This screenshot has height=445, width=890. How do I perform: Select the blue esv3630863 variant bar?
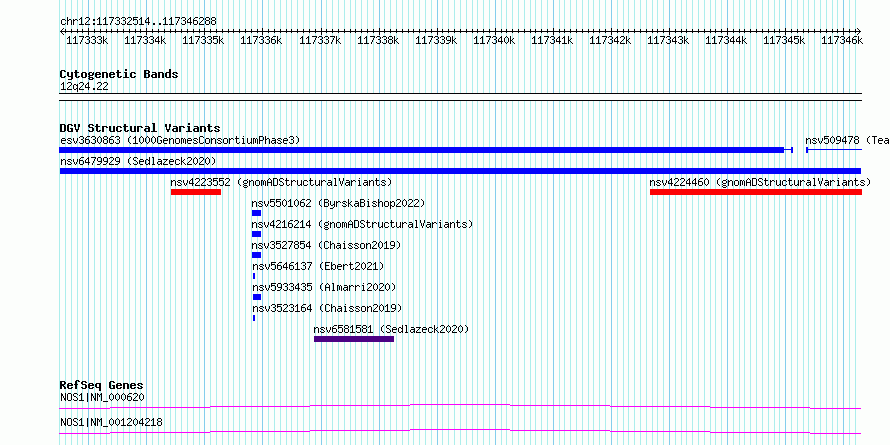tap(426, 150)
